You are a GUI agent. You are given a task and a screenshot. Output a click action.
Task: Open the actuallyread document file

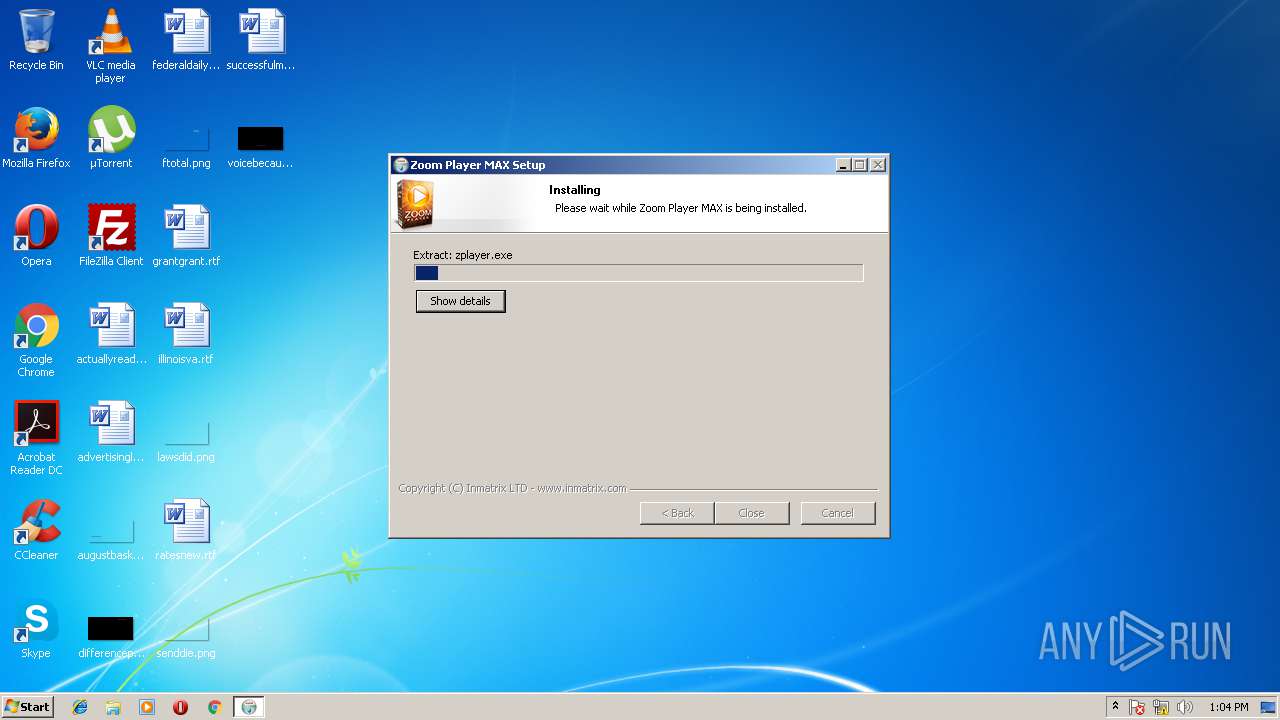click(110, 334)
